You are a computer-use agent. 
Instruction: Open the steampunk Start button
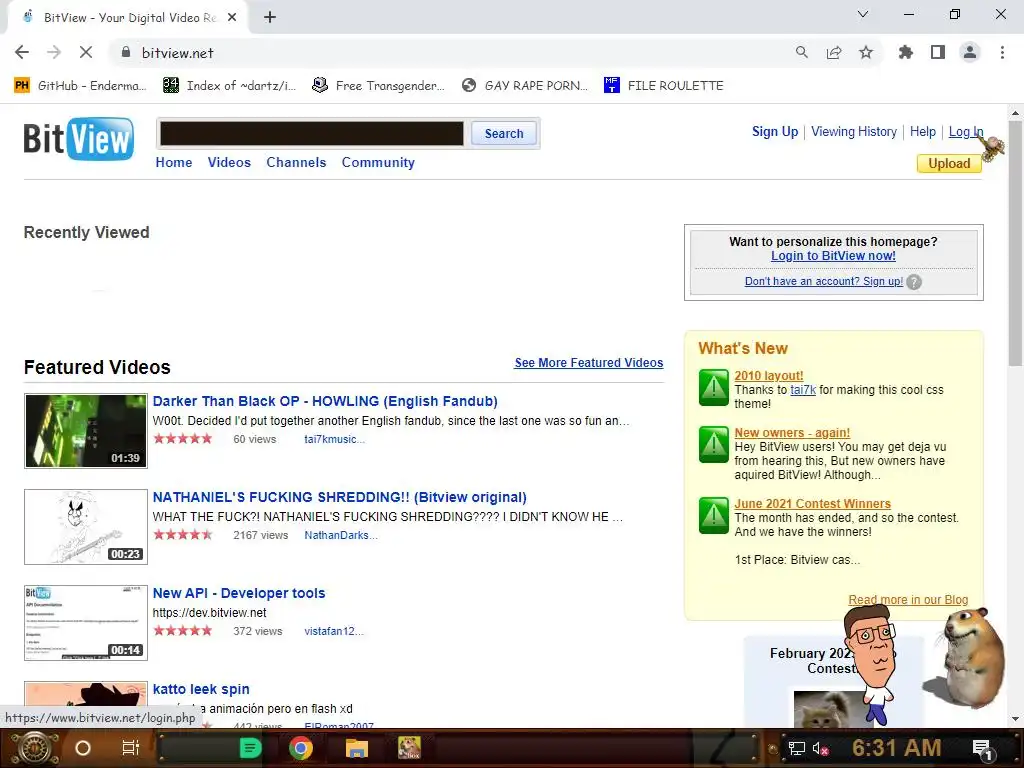tap(34, 748)
